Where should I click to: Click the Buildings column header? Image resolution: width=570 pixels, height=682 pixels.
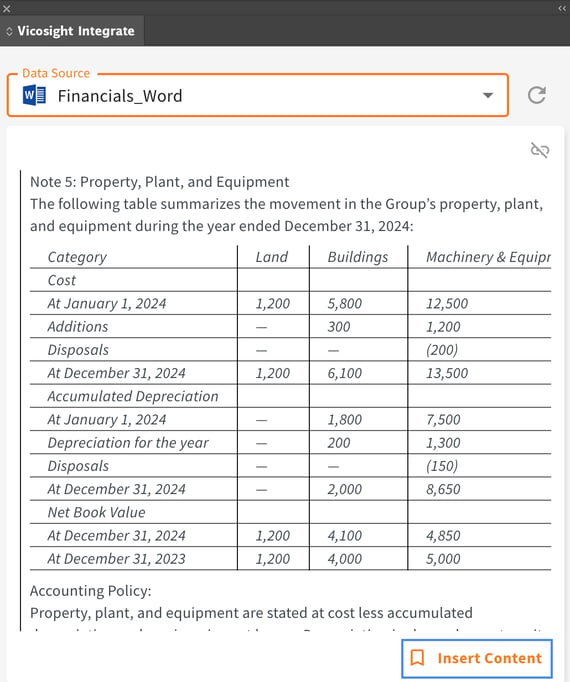[x=358, y=257]
